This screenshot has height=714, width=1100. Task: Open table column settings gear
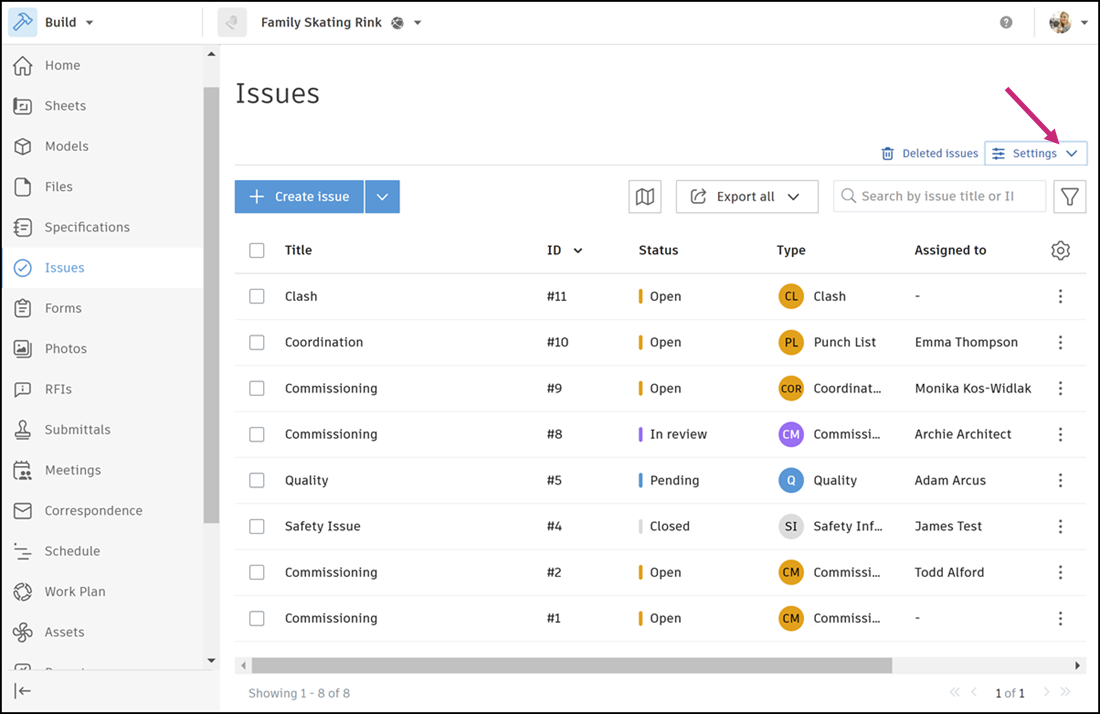tap(1060, 250)
